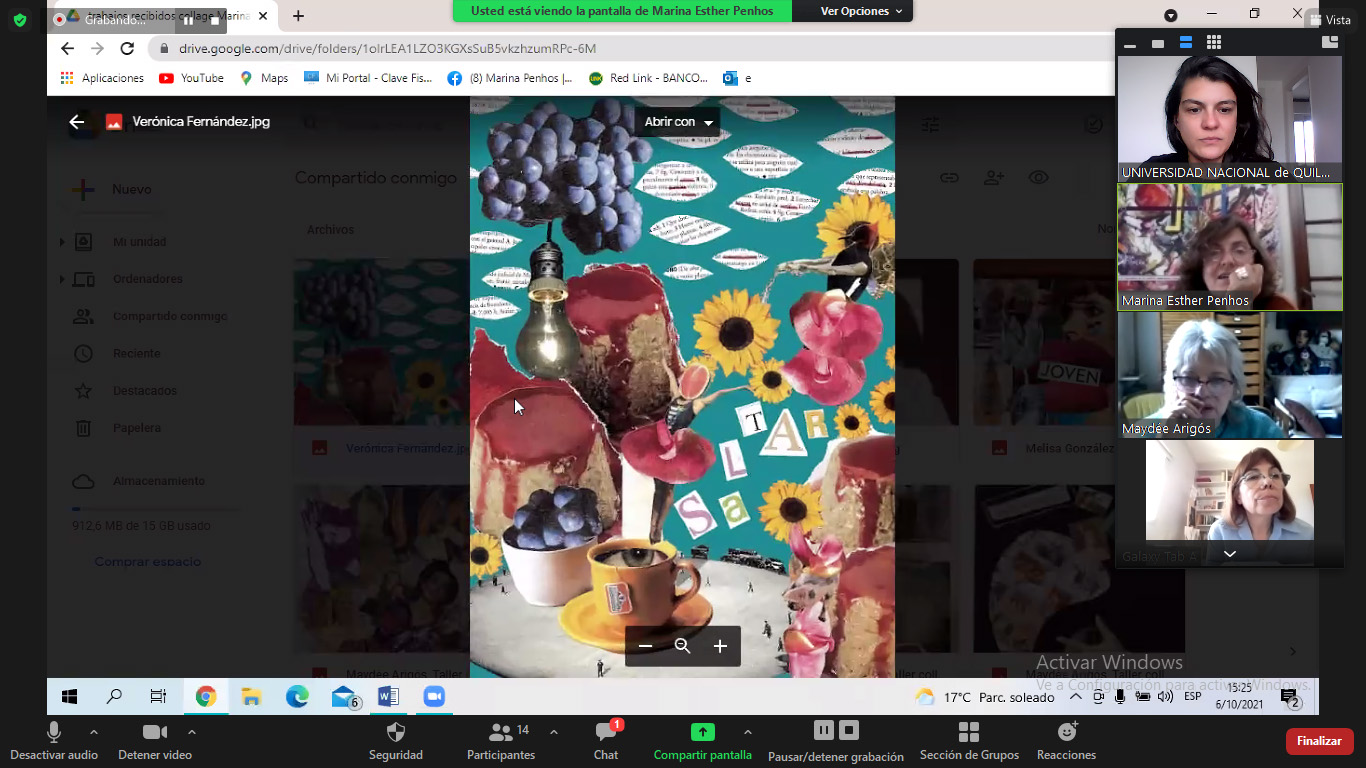Image resolution: width=1366 pixels, height=768 pixels.
Task: Zoom out with the minus button
Action: click(x=645, y=646)
